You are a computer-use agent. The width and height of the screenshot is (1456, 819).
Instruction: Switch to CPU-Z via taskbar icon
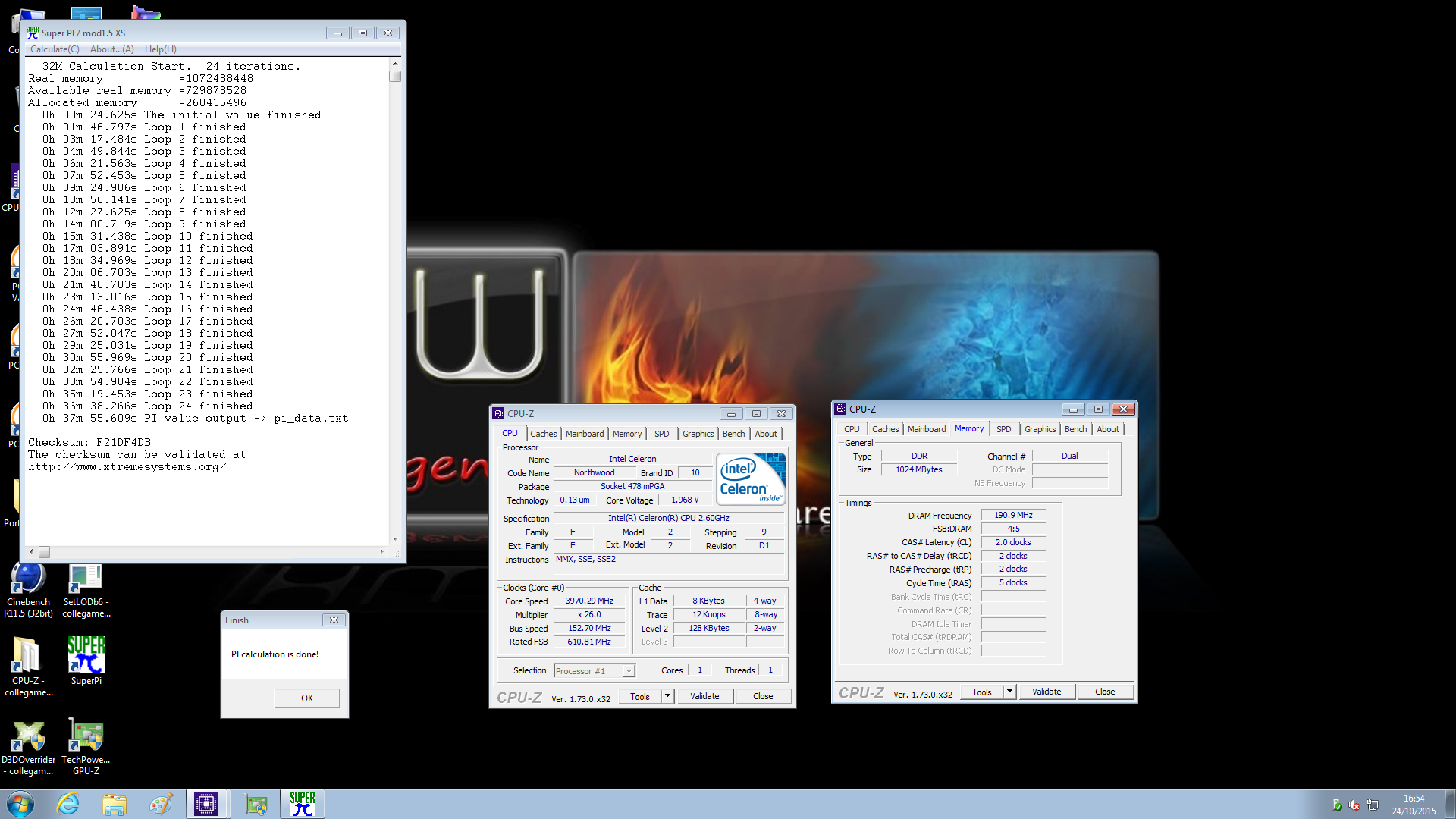pyautogui.click(x=206, y=804)
